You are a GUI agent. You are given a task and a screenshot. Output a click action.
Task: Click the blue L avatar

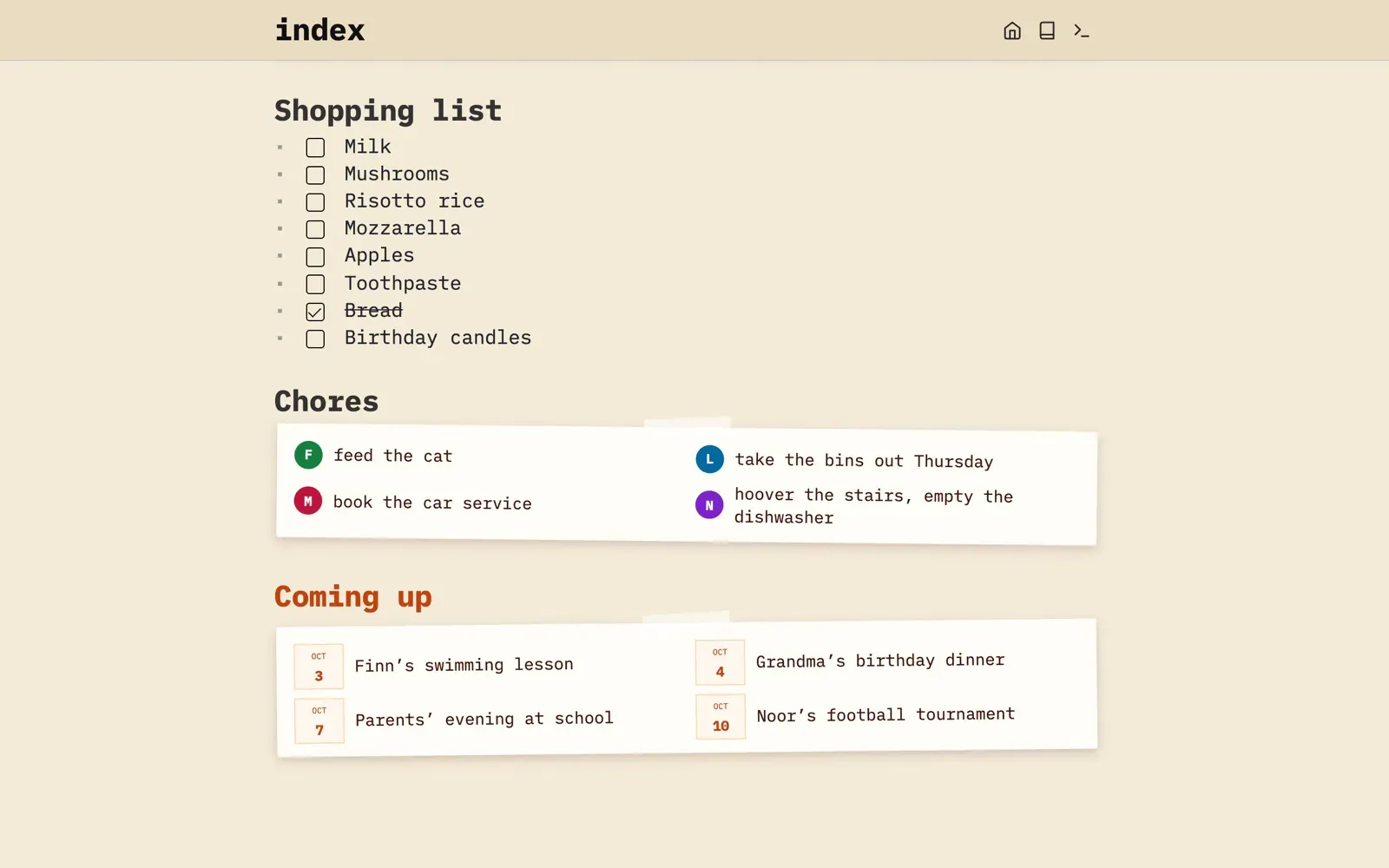point(710,459)
